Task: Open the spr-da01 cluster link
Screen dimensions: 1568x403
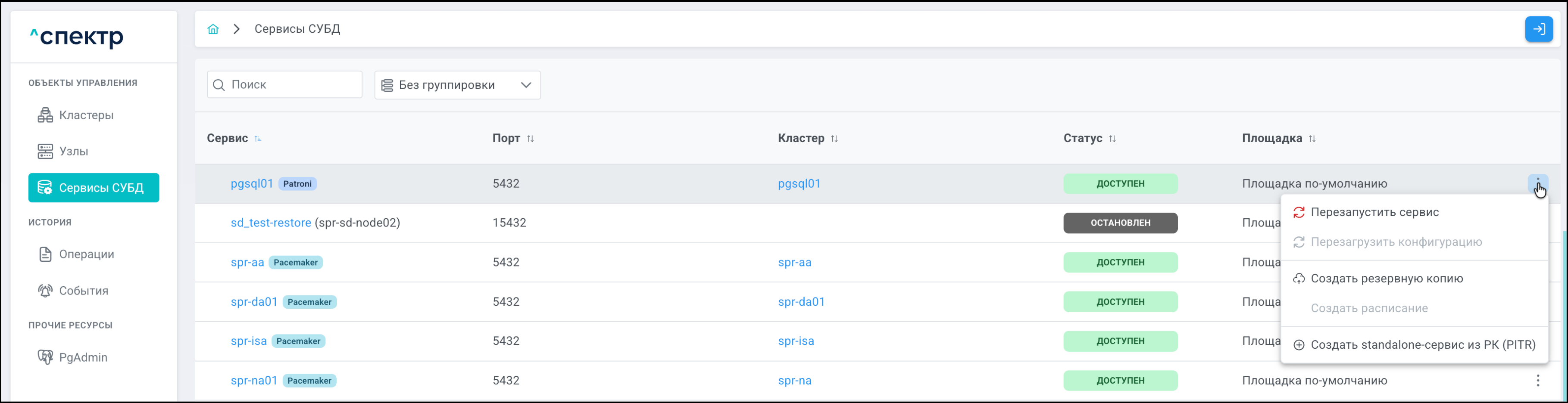Action: point(801,301)
